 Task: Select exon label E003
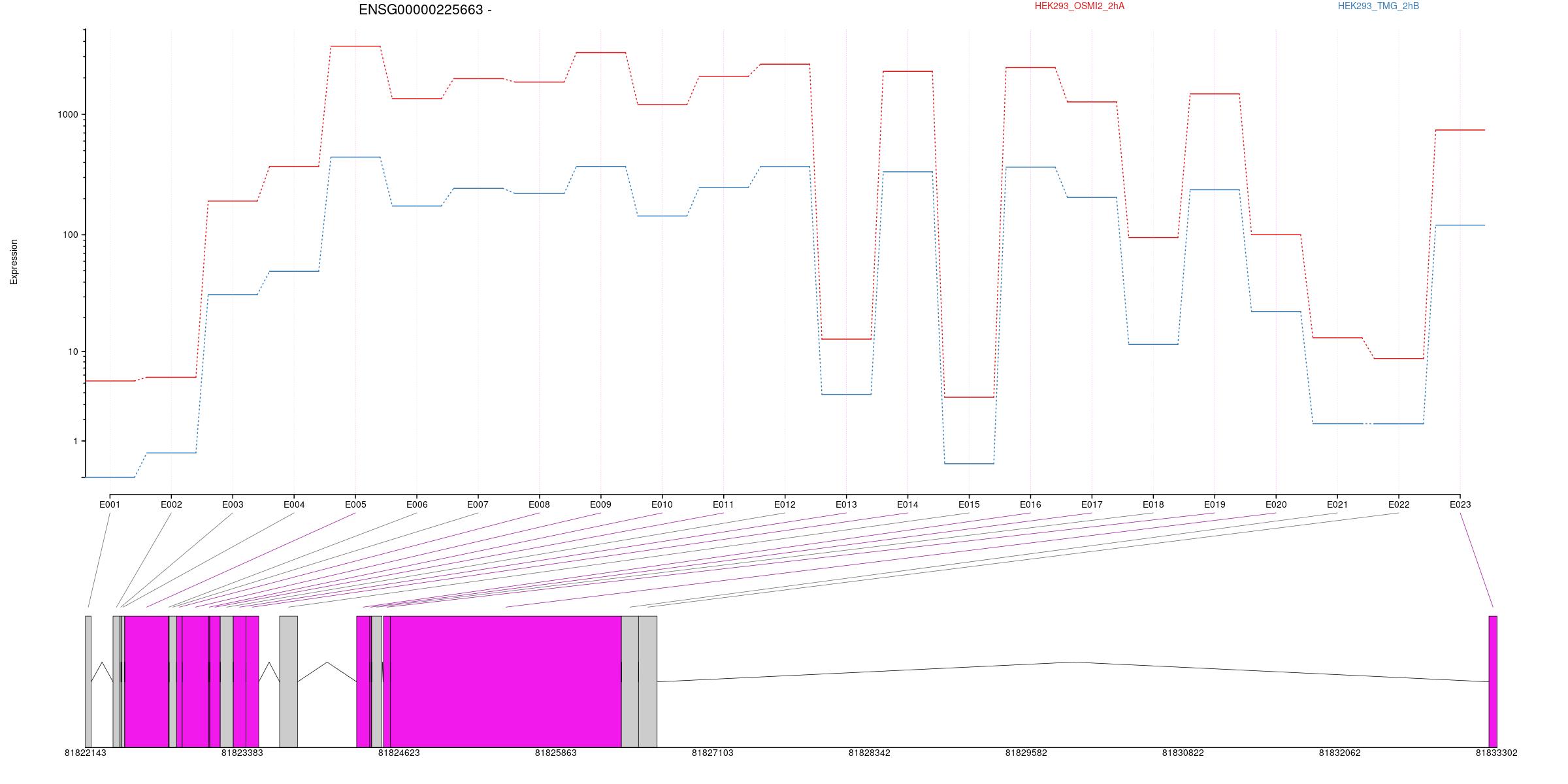pyautogui.click(x=233, y=504)
